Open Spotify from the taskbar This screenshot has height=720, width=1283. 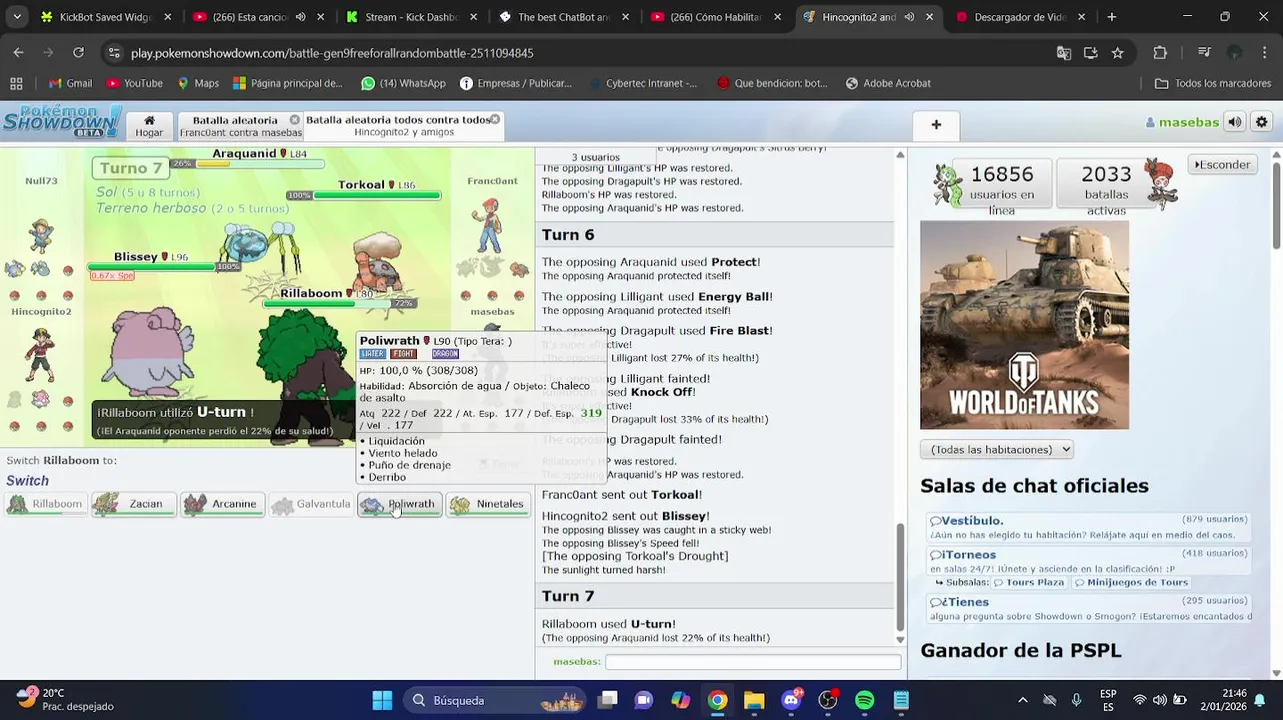pyautogui.click(x=864, y=700)
